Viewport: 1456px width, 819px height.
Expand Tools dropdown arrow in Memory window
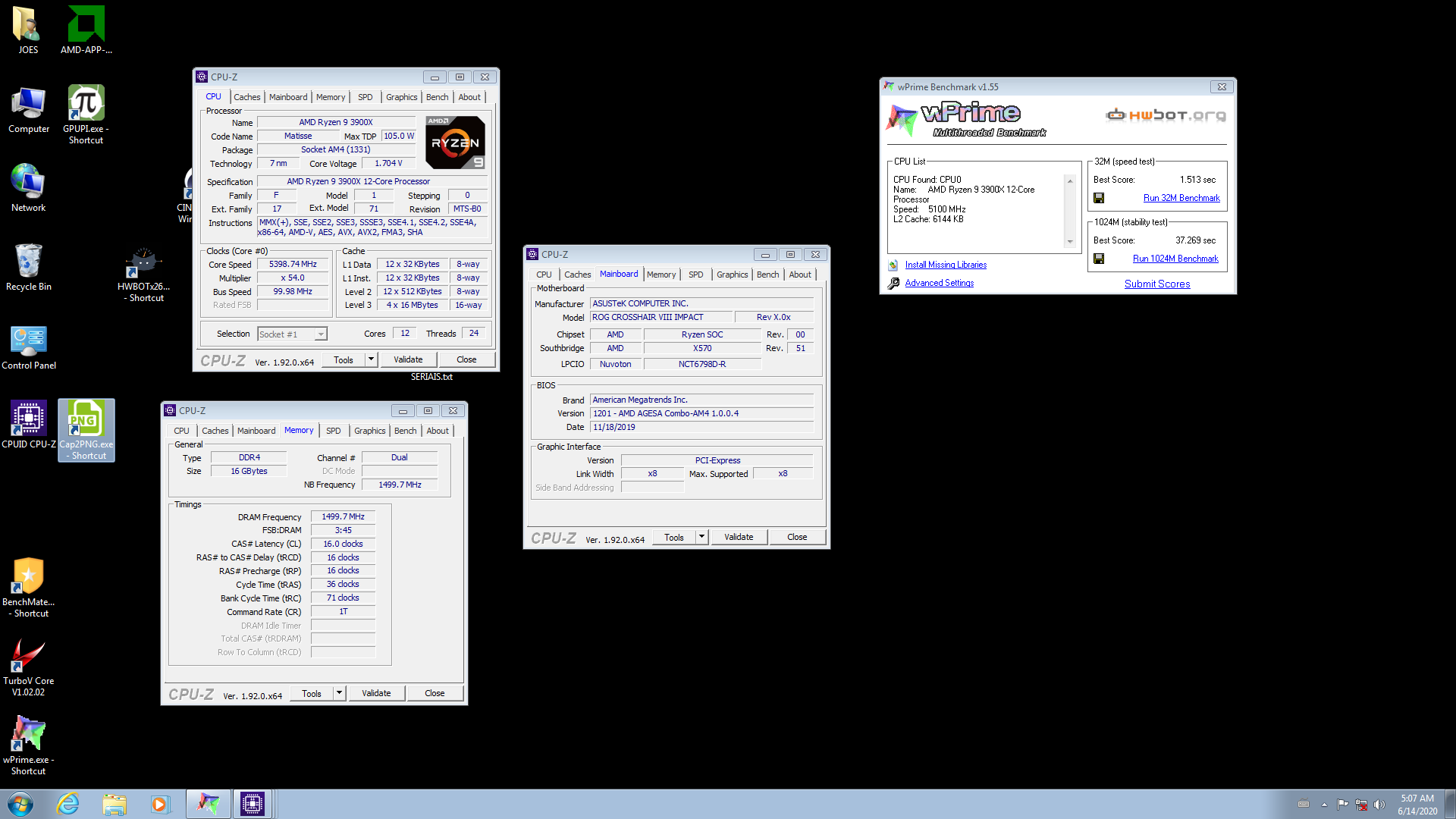coord(339,693)
